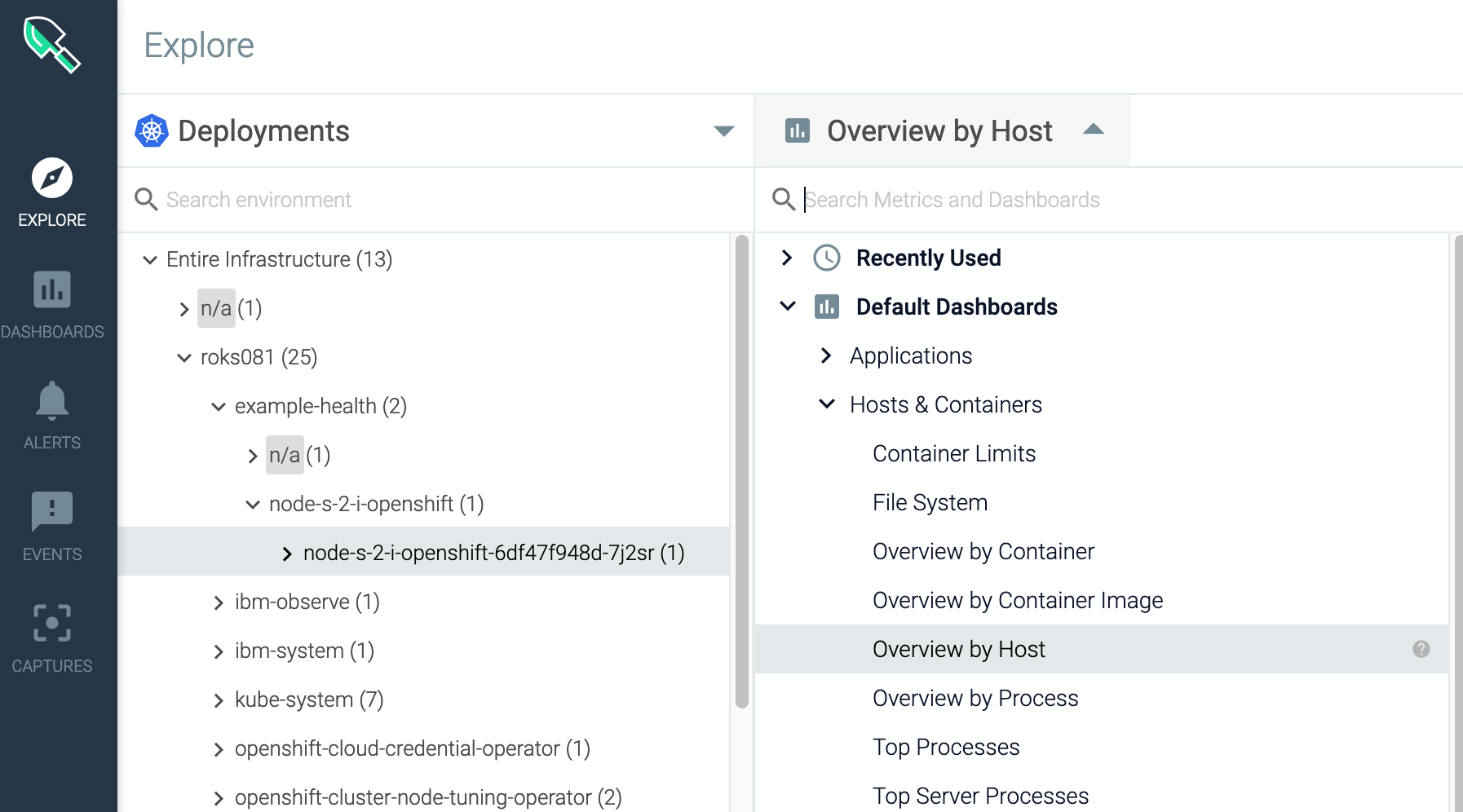The height and width of the screenshot is (812, 1463).
Task: Select the Deployments grouping title
Action: tap(263, 130)
